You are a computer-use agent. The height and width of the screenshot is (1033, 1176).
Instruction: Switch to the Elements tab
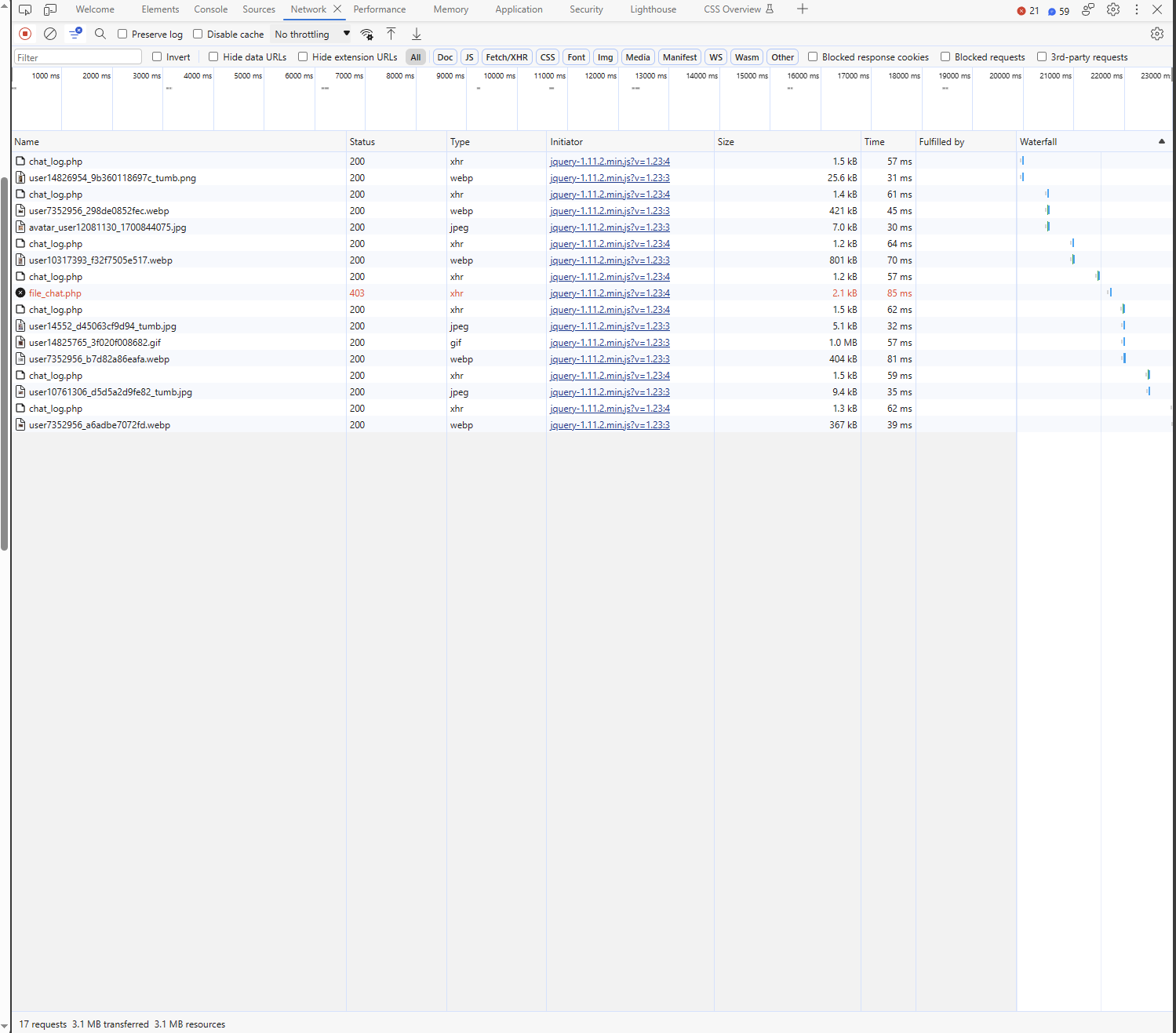tap(160, 9)
